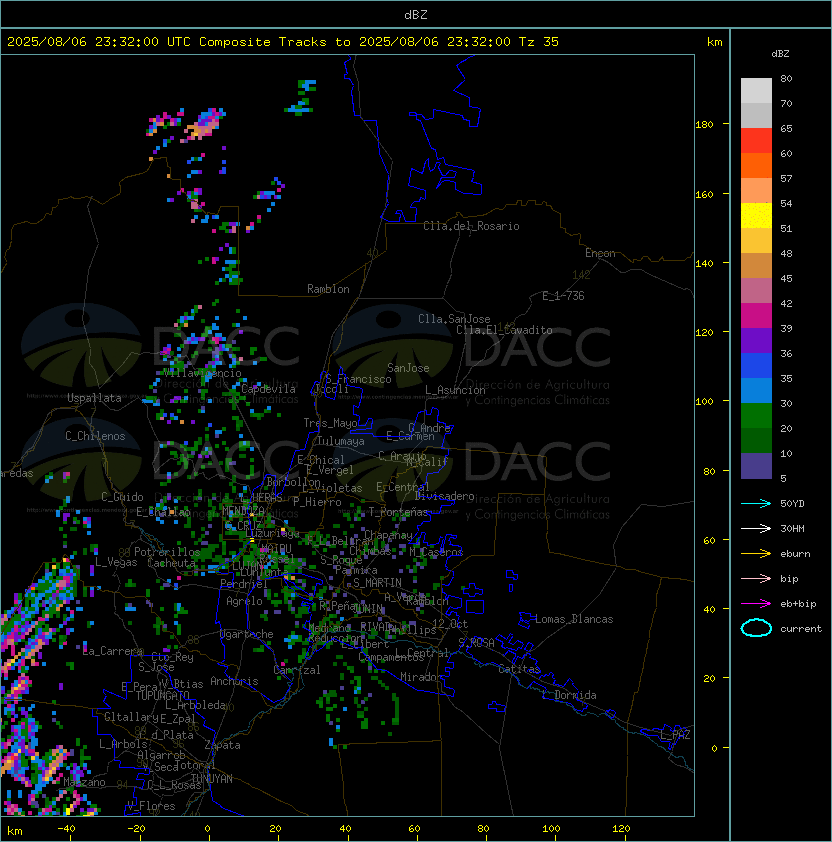Click the 'TUNUYAN' map label

coord(212,779)
